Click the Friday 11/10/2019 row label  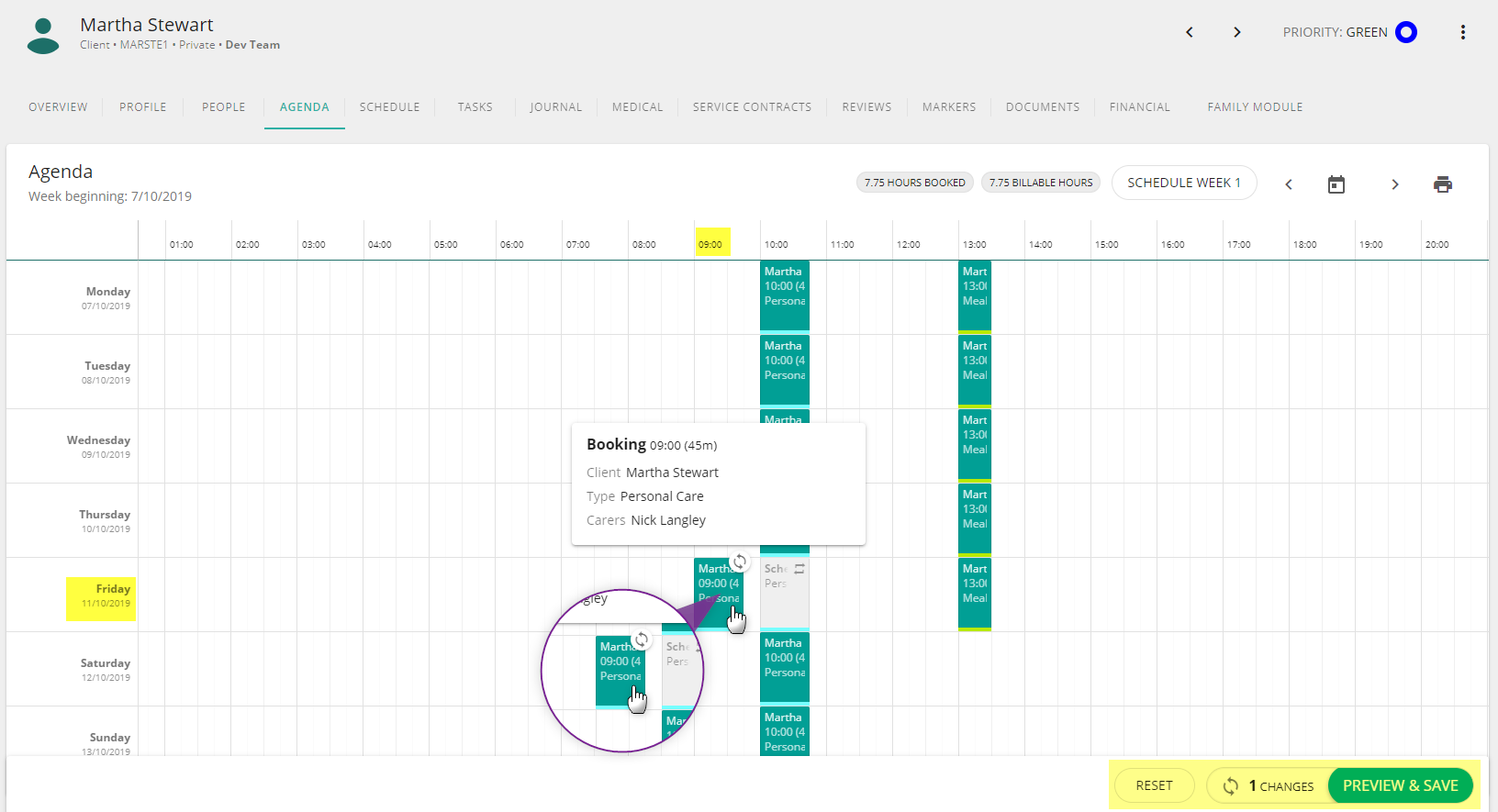coord(106,595)
